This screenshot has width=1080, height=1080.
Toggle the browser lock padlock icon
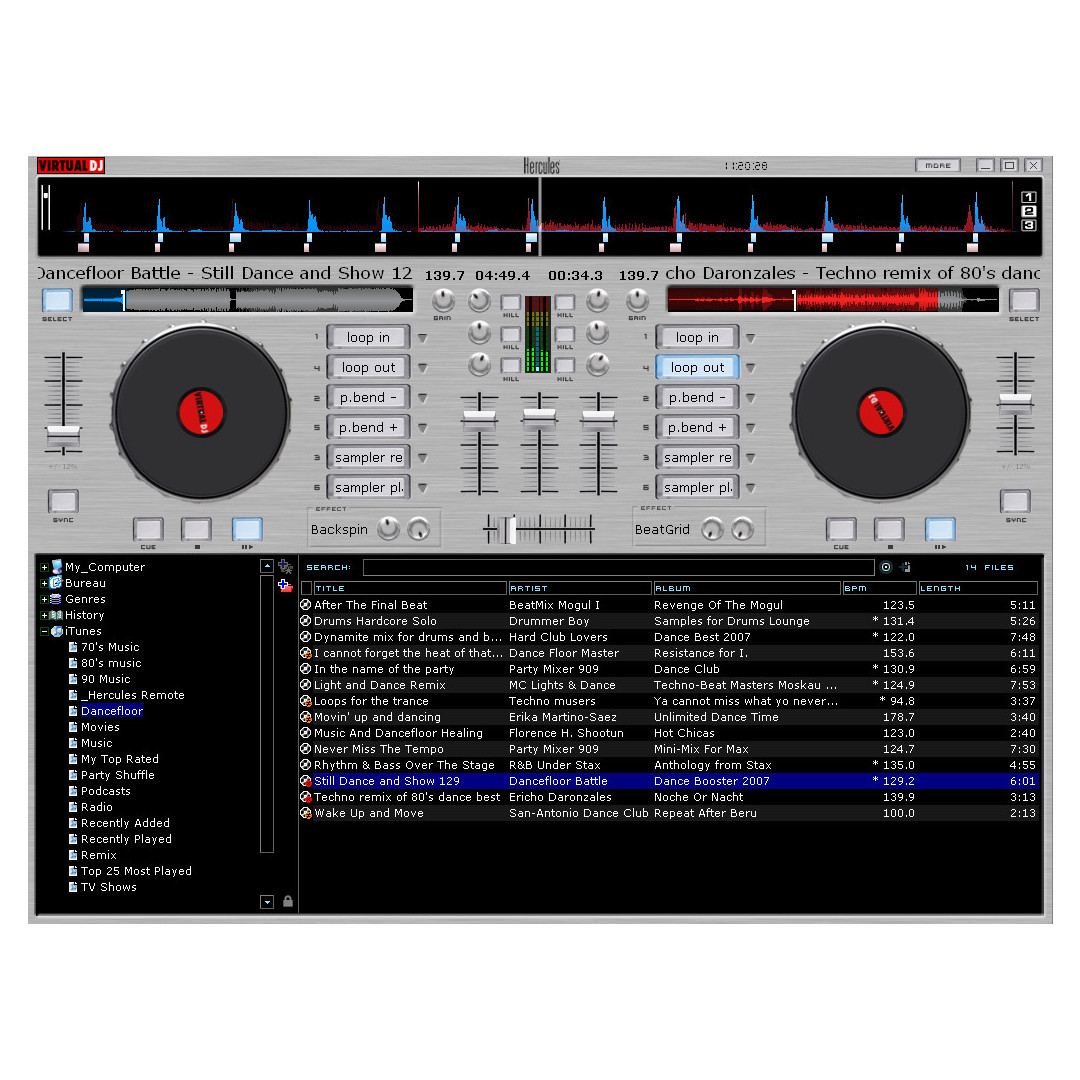[x=288, y=901]
